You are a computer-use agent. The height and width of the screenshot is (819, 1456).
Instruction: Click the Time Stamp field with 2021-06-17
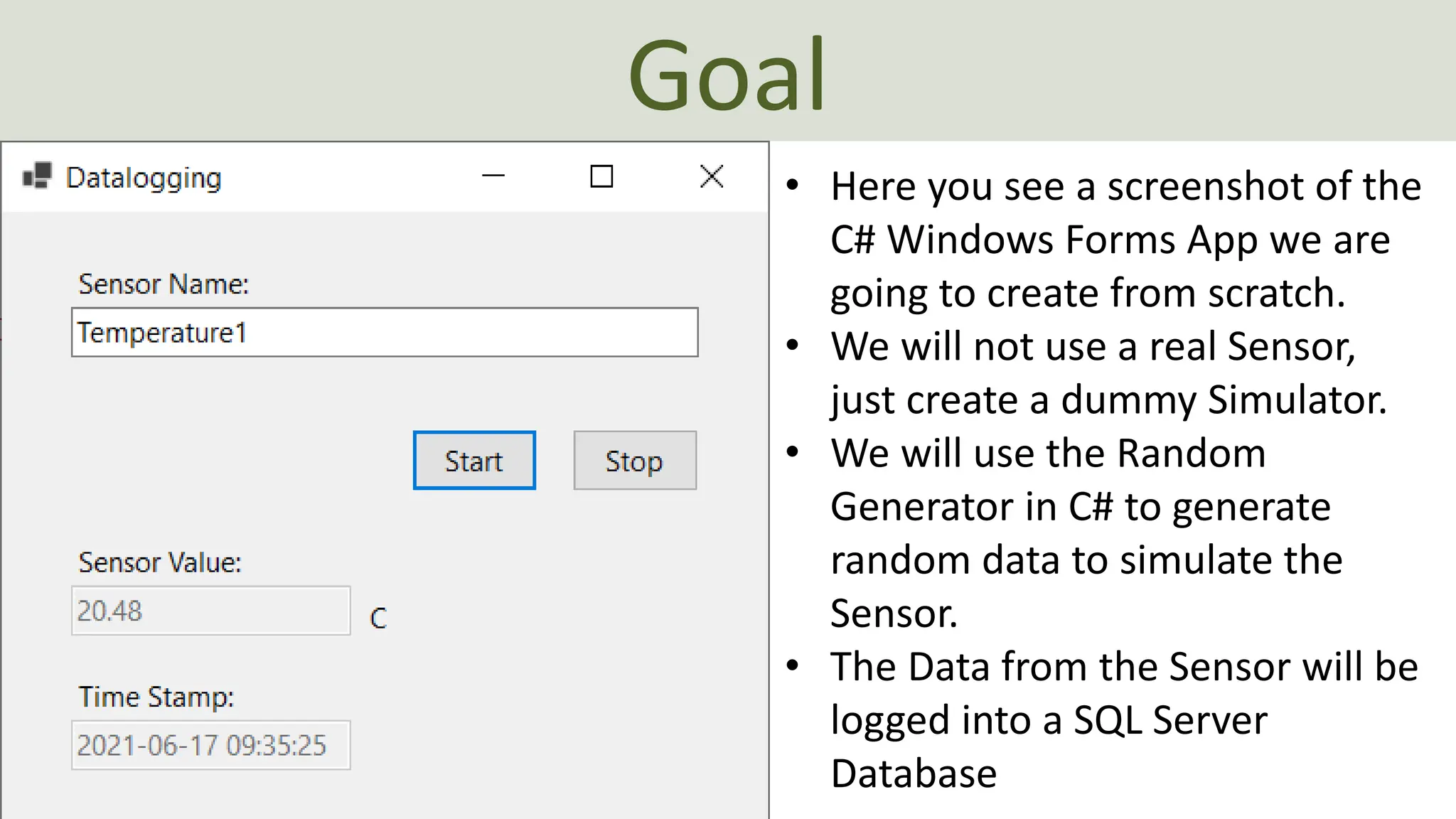210,745
